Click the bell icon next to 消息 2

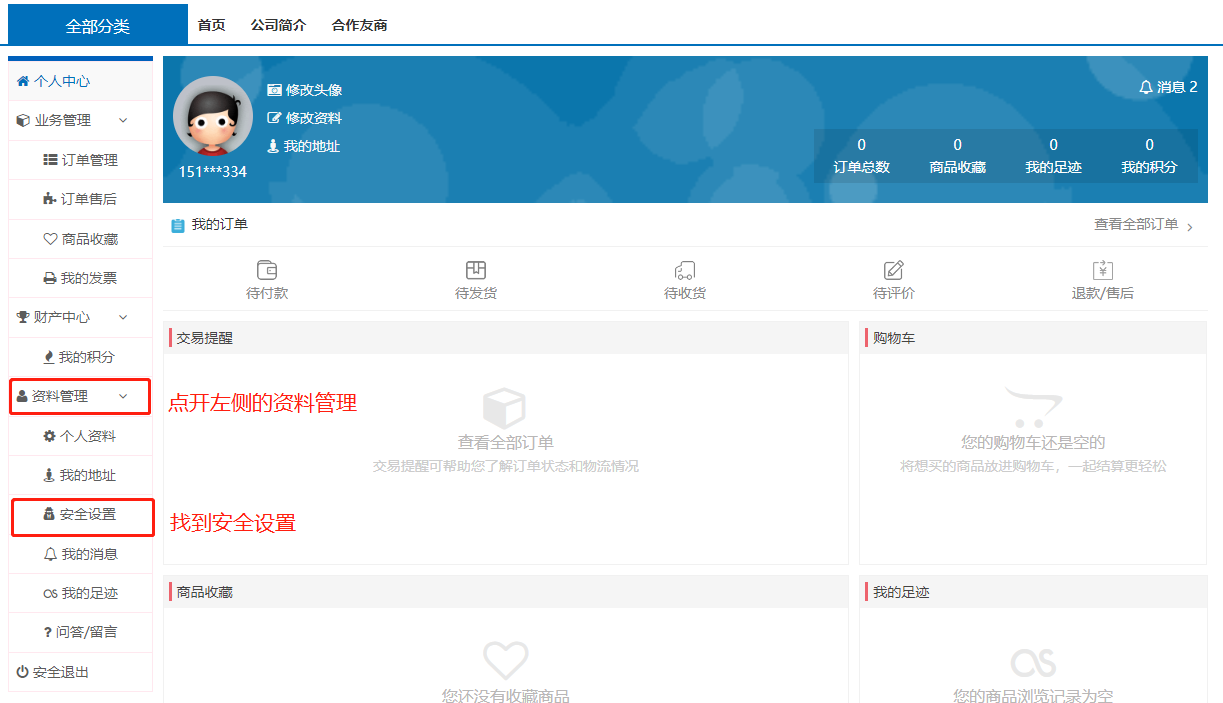1146,88
